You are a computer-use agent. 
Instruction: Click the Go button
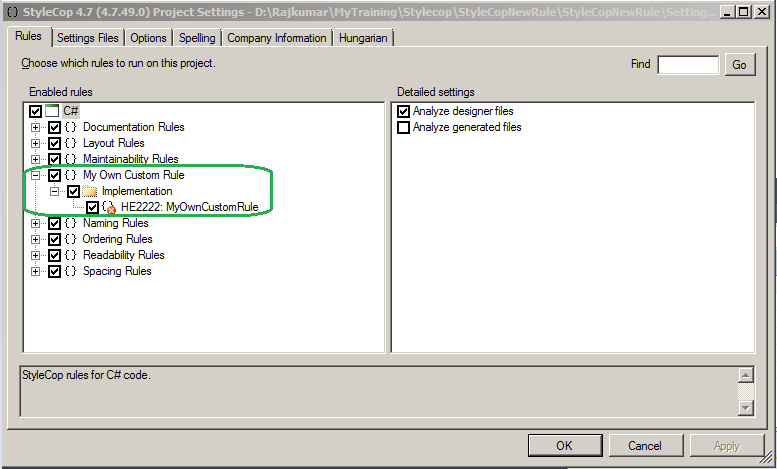point(740,64)
